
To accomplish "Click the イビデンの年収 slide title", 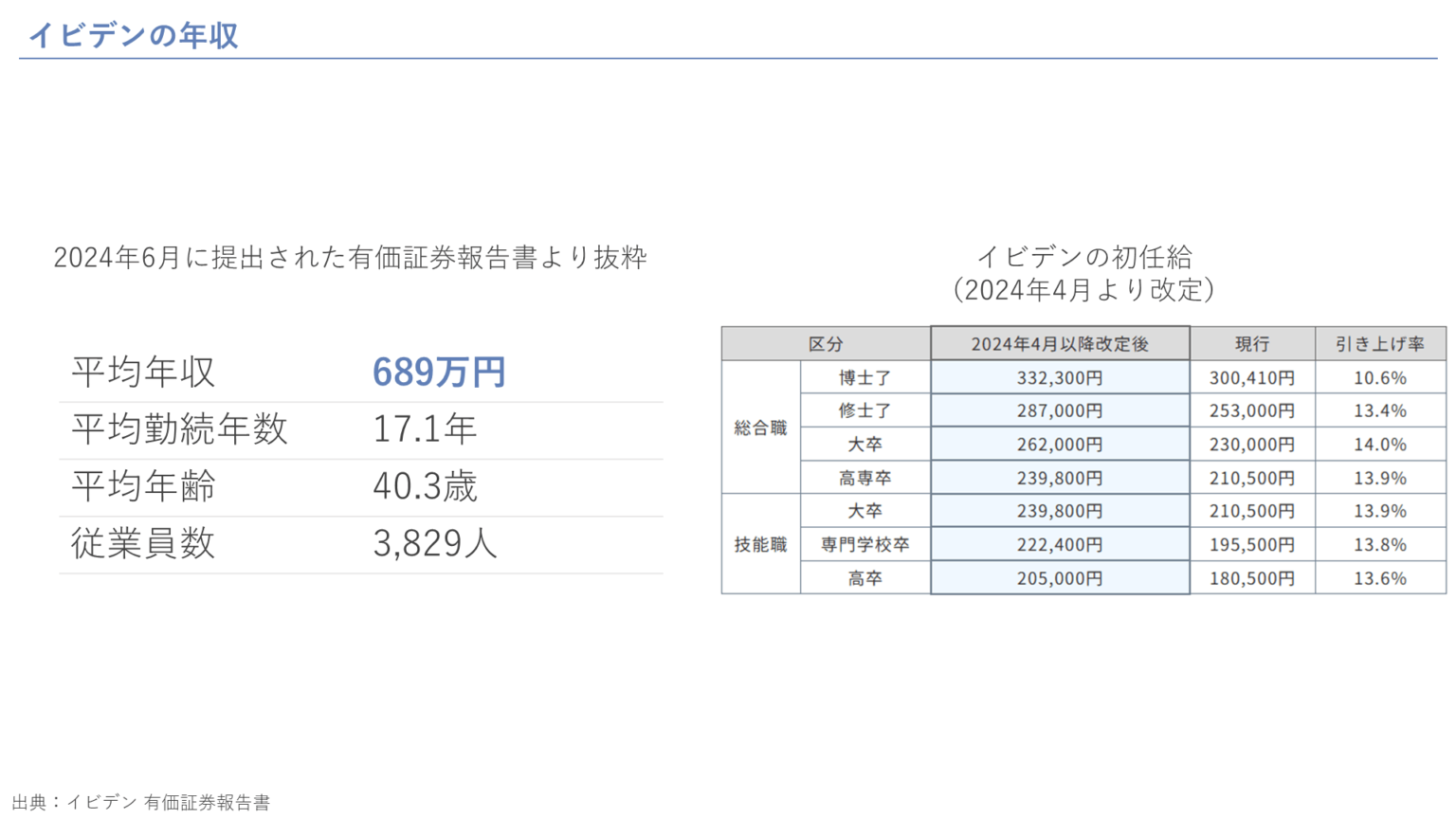I will point(133,35).
